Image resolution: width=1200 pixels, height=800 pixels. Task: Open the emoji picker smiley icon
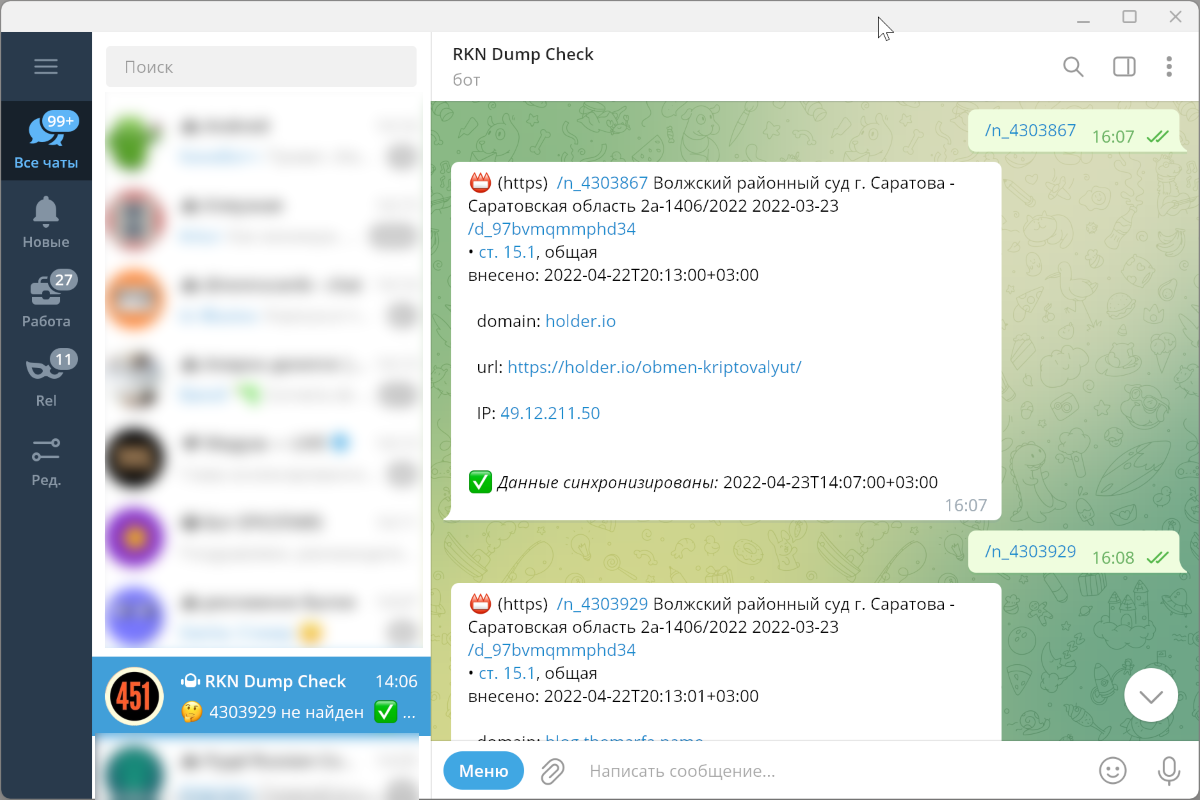1112,771
